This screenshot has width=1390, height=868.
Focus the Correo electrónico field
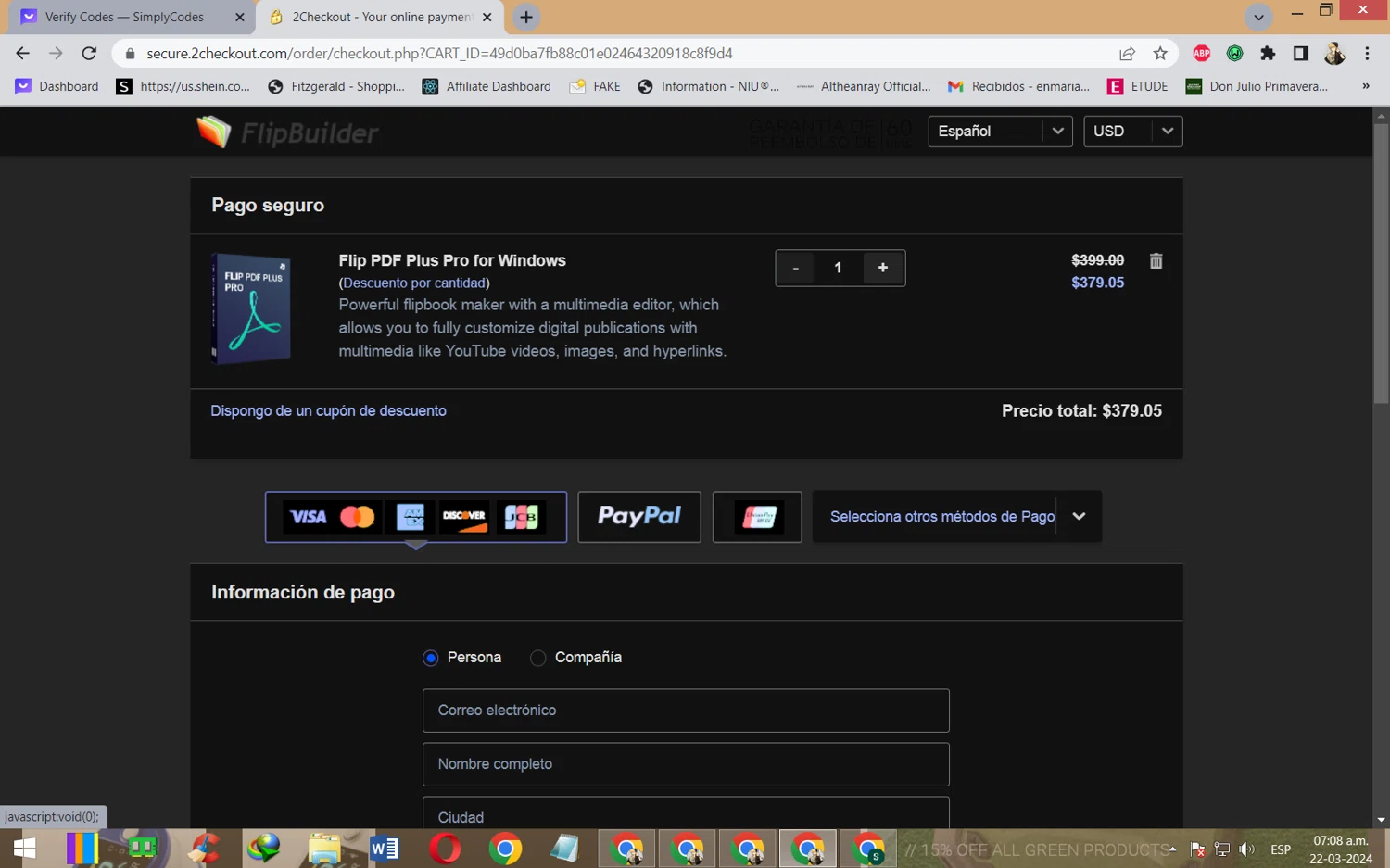coord(686,711)
